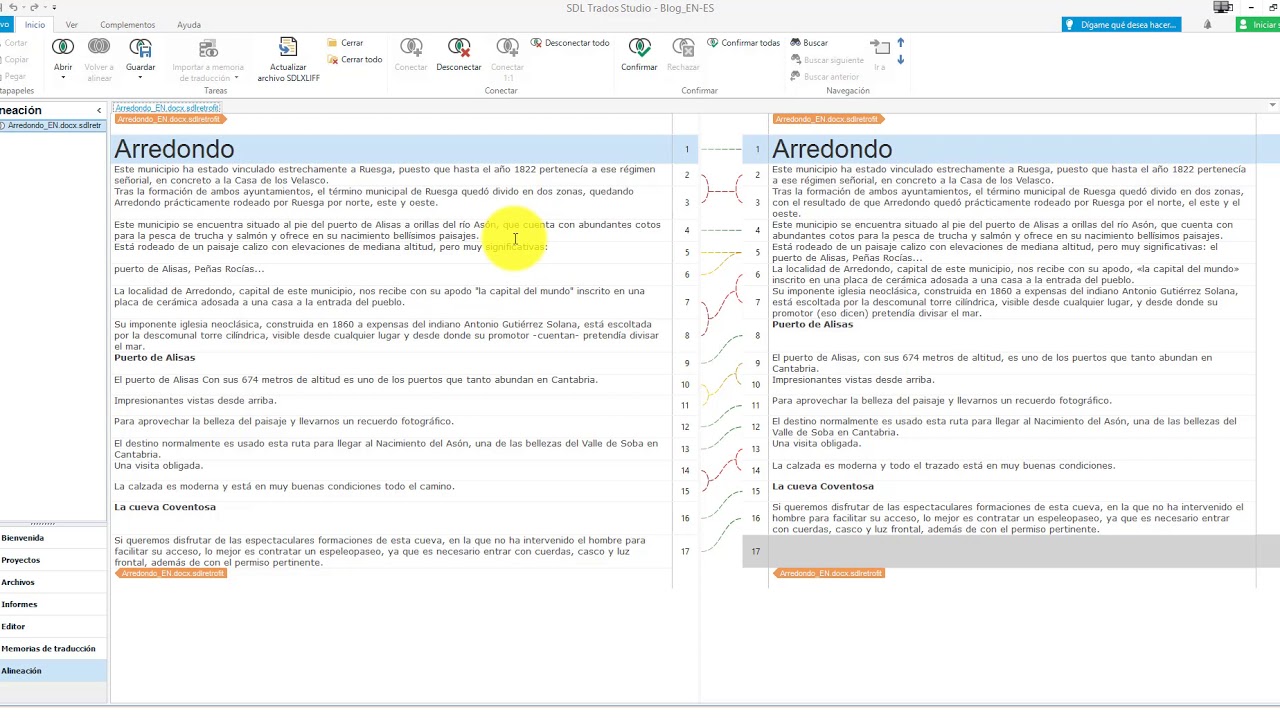This screenshot has height=720, width=1280.
Task: Click Dígame qué desea hacer search box
Action: 1121,24
